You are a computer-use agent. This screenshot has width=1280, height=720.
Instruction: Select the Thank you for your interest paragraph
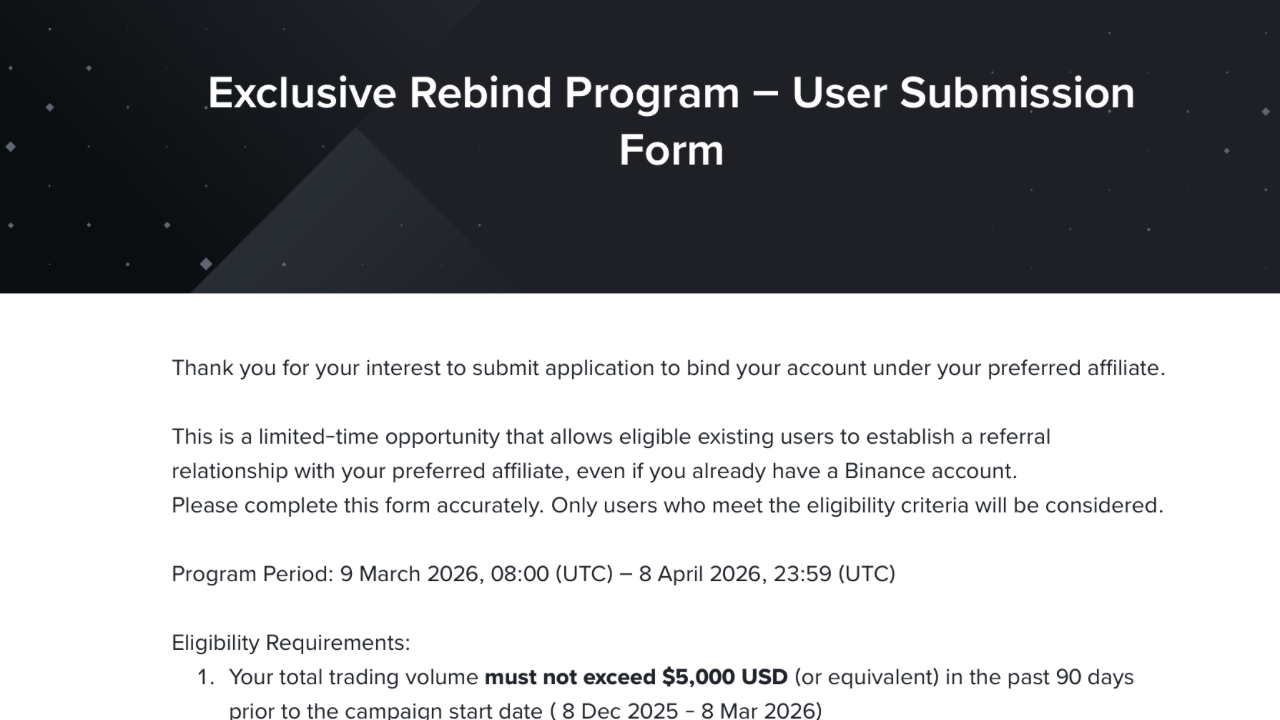(668, 368)
